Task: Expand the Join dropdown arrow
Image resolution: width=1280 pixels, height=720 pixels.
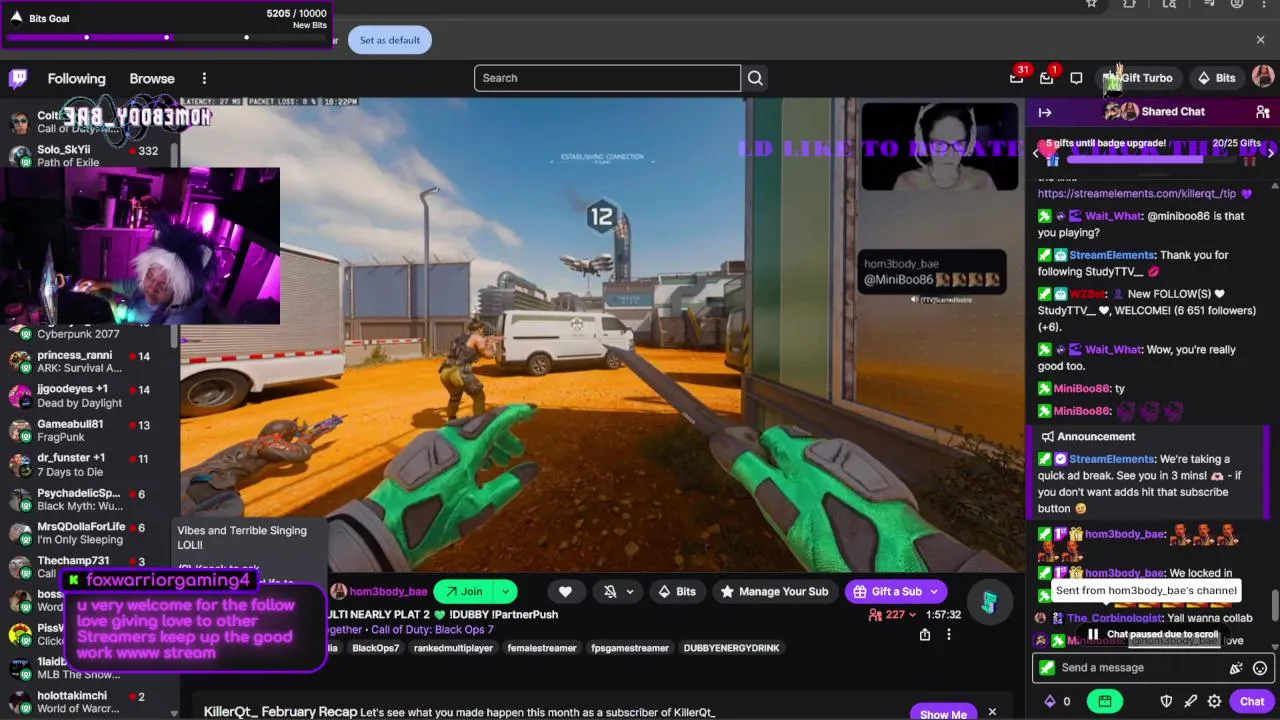Action: point(506,591)
